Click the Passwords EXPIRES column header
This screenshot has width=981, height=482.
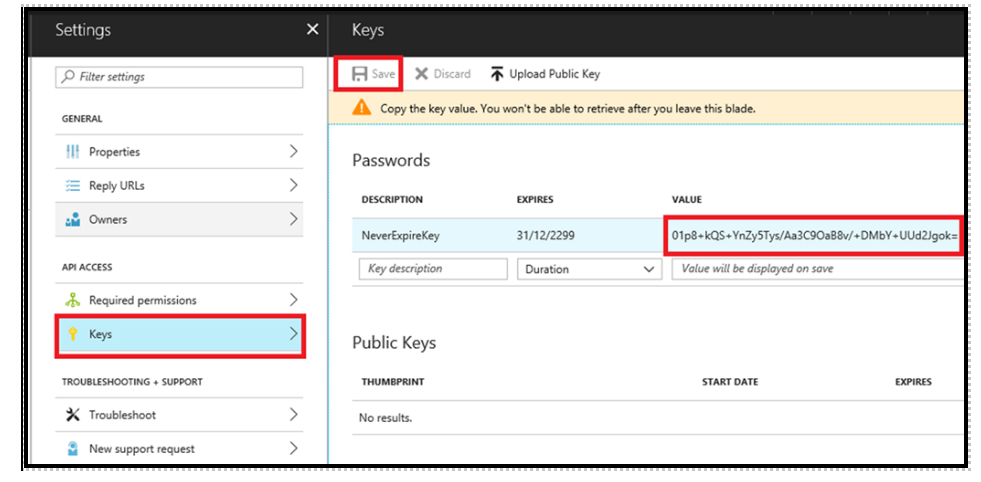pyautogui.click(x=535, y=200)
